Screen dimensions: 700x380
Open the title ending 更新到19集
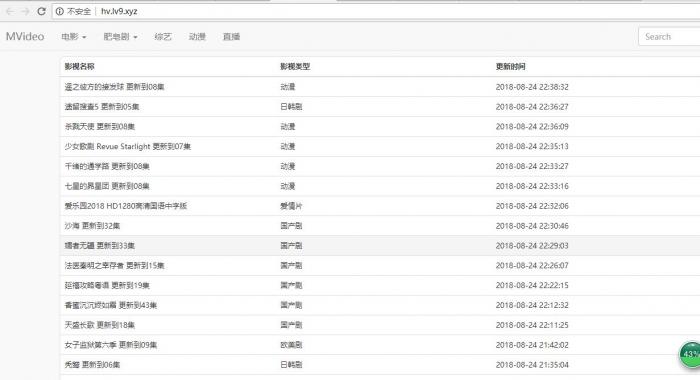point(107,285)
